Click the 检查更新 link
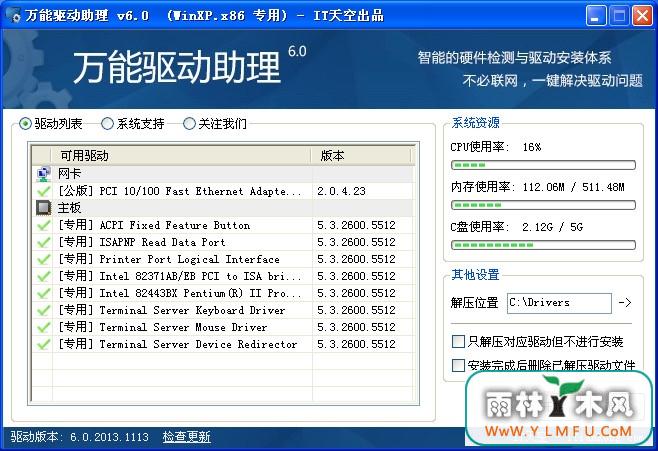This screenshot has width=658, height=451. tap(187, 437)
